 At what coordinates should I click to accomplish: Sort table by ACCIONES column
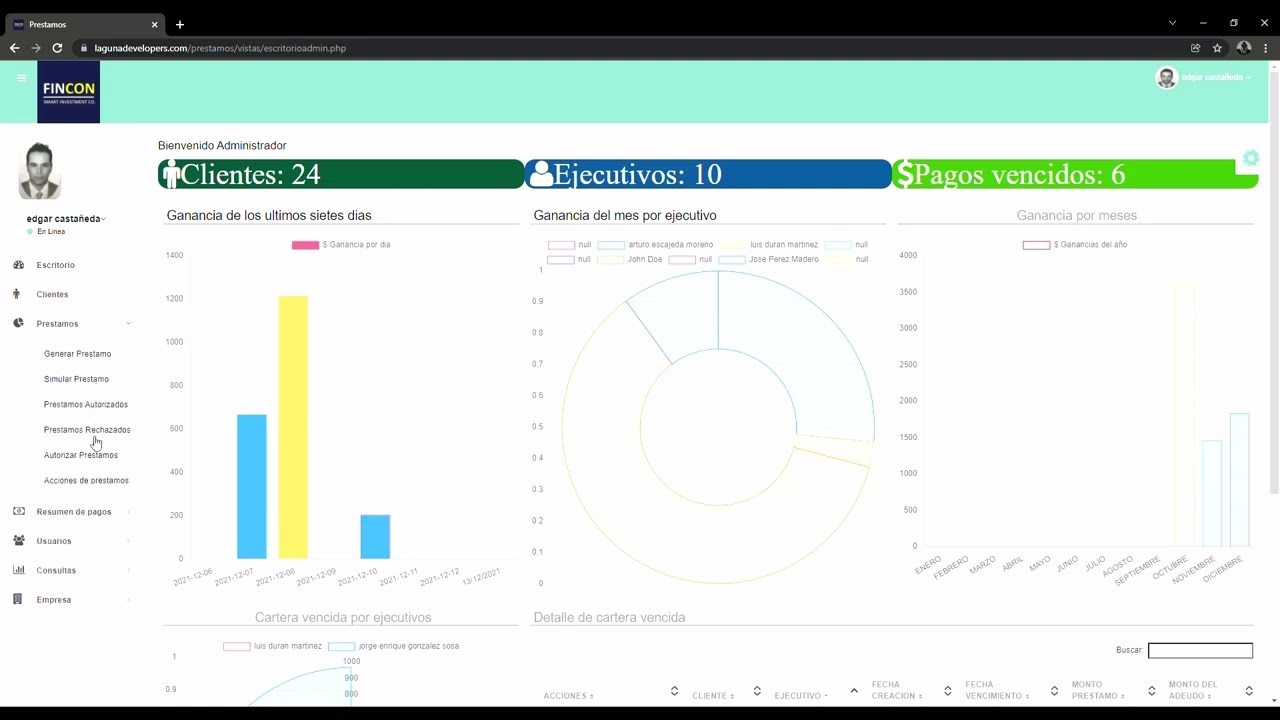click(x=611, y=692)
